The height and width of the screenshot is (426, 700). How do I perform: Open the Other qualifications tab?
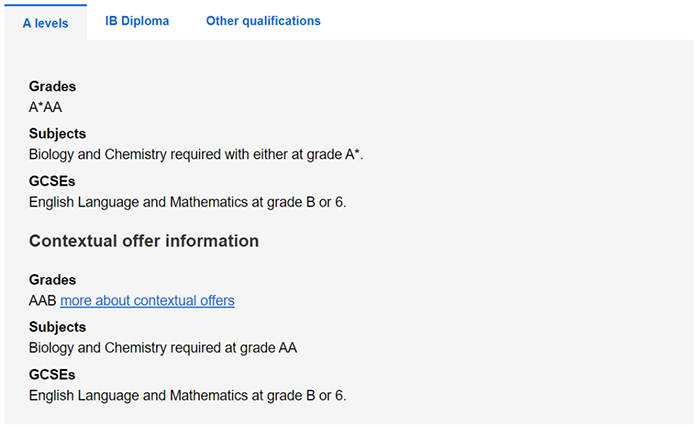click(263, 21)
